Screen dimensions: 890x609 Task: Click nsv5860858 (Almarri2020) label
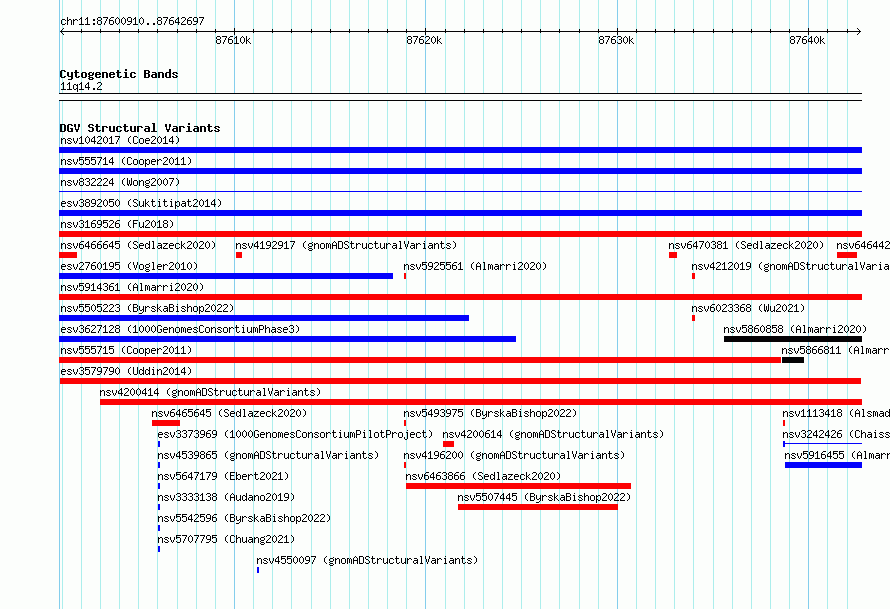(x=795, y=329)
